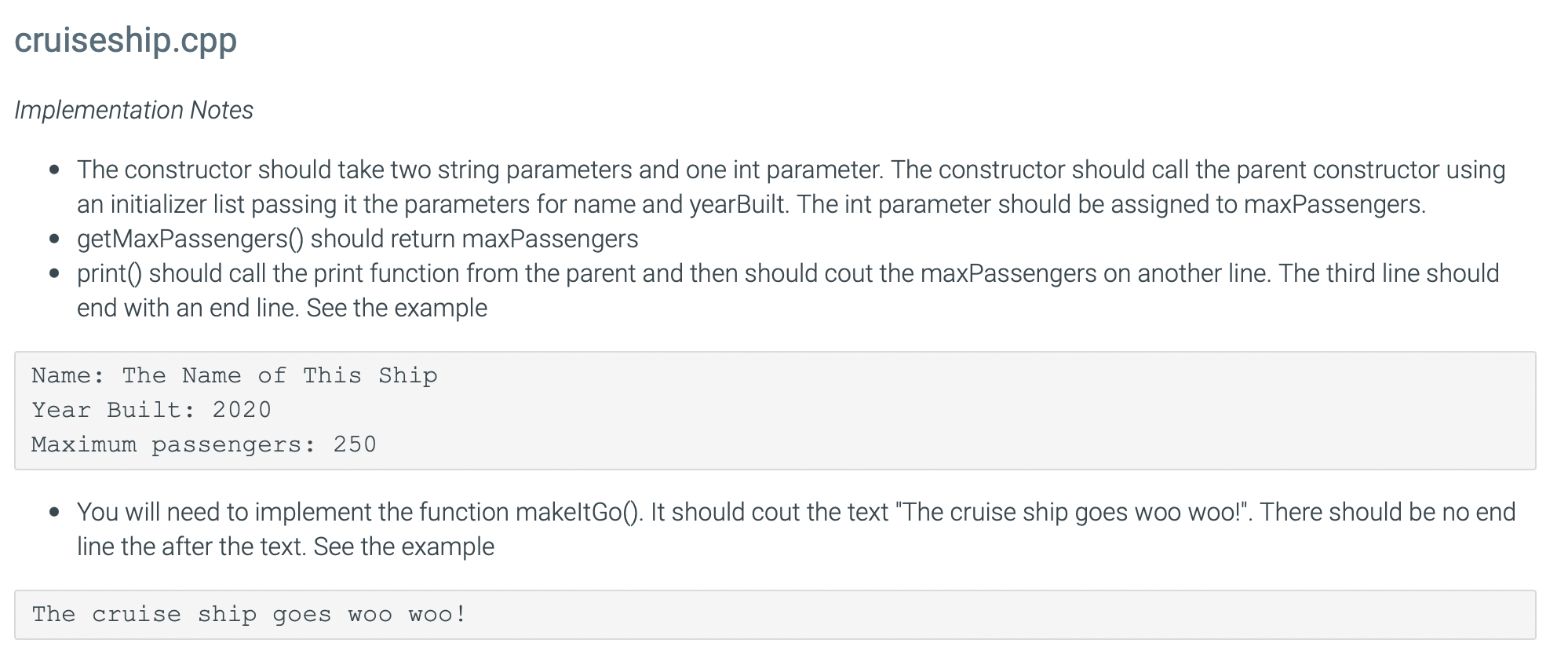This screenshot has width=1568, height=658.
Task: Click the word 'maxPassengers.' ending the first bullet
Action: 1335,204
